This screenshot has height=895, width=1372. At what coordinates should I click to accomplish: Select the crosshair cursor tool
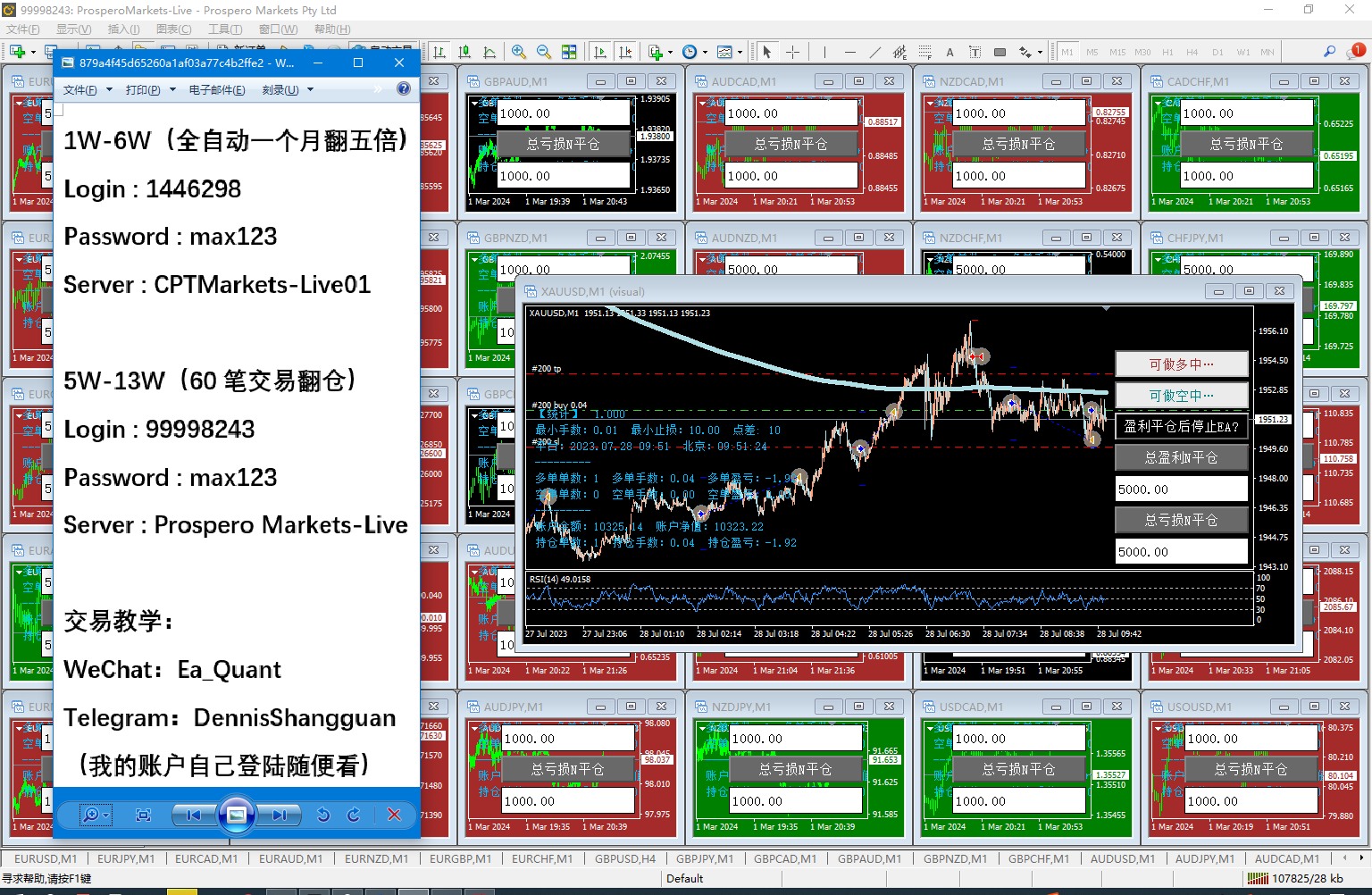792,52
